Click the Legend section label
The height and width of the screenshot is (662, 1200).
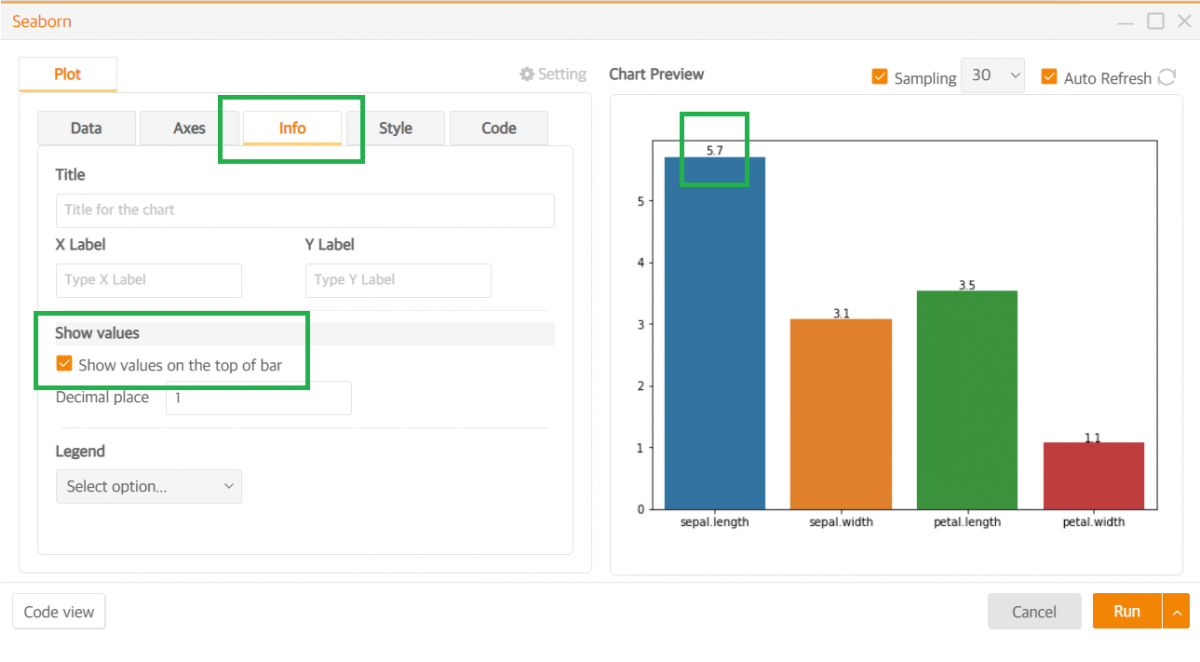[80, 451]
